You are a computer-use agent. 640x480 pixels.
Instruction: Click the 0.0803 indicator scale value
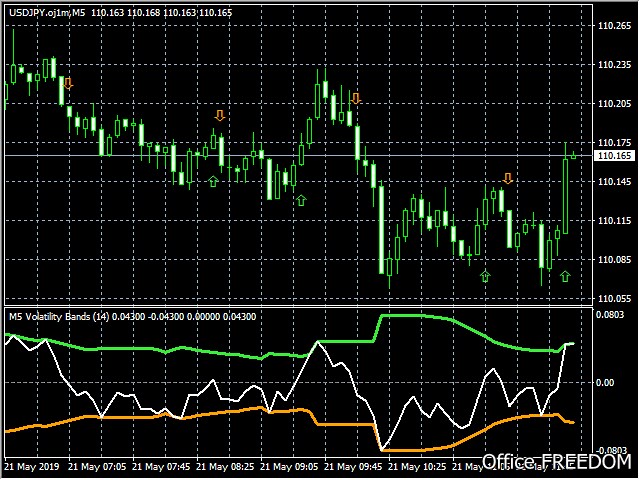click(610, 315)
